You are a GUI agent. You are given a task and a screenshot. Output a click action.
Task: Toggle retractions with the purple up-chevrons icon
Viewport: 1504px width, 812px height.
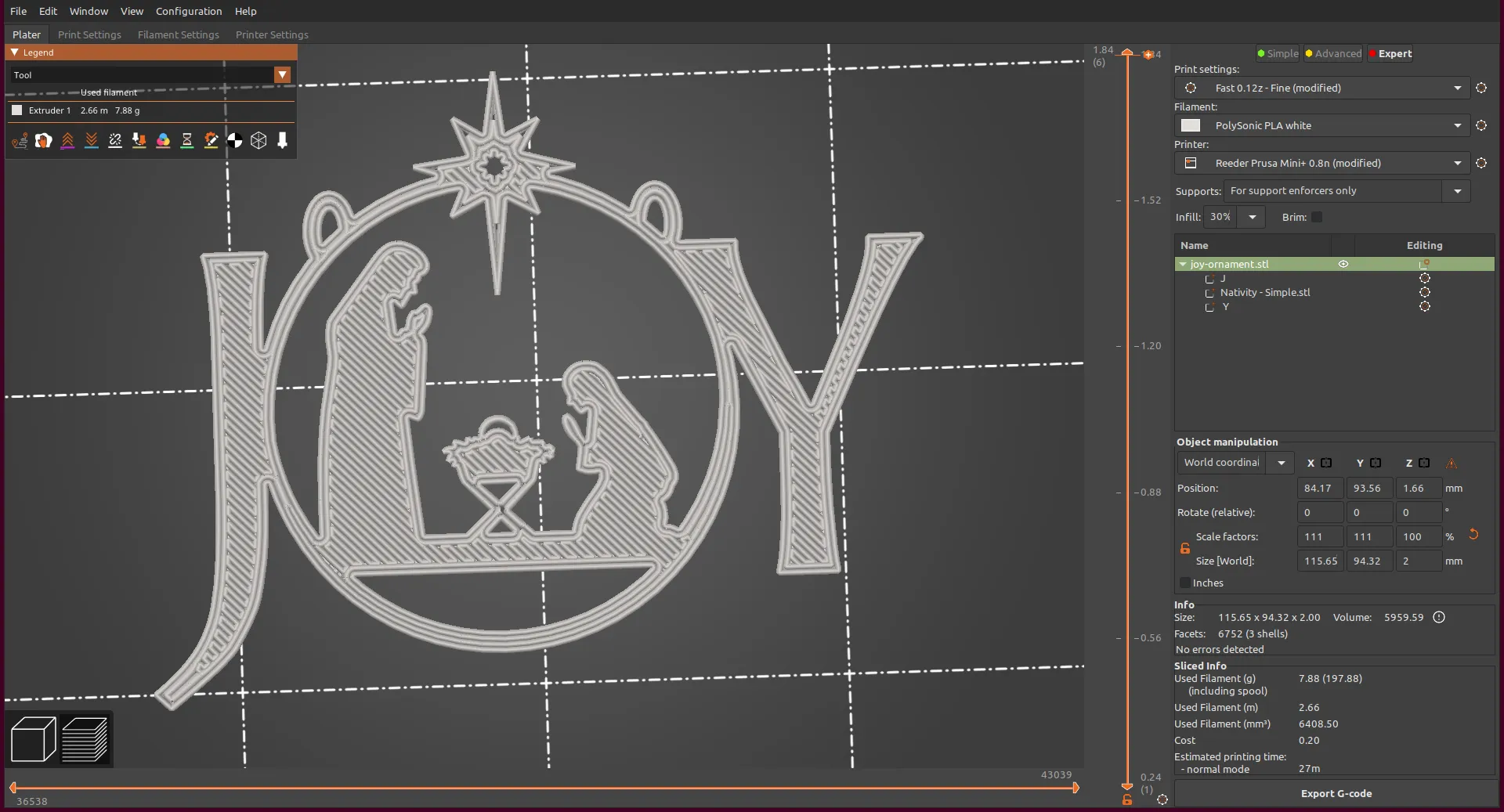click(x=68, y=141)
